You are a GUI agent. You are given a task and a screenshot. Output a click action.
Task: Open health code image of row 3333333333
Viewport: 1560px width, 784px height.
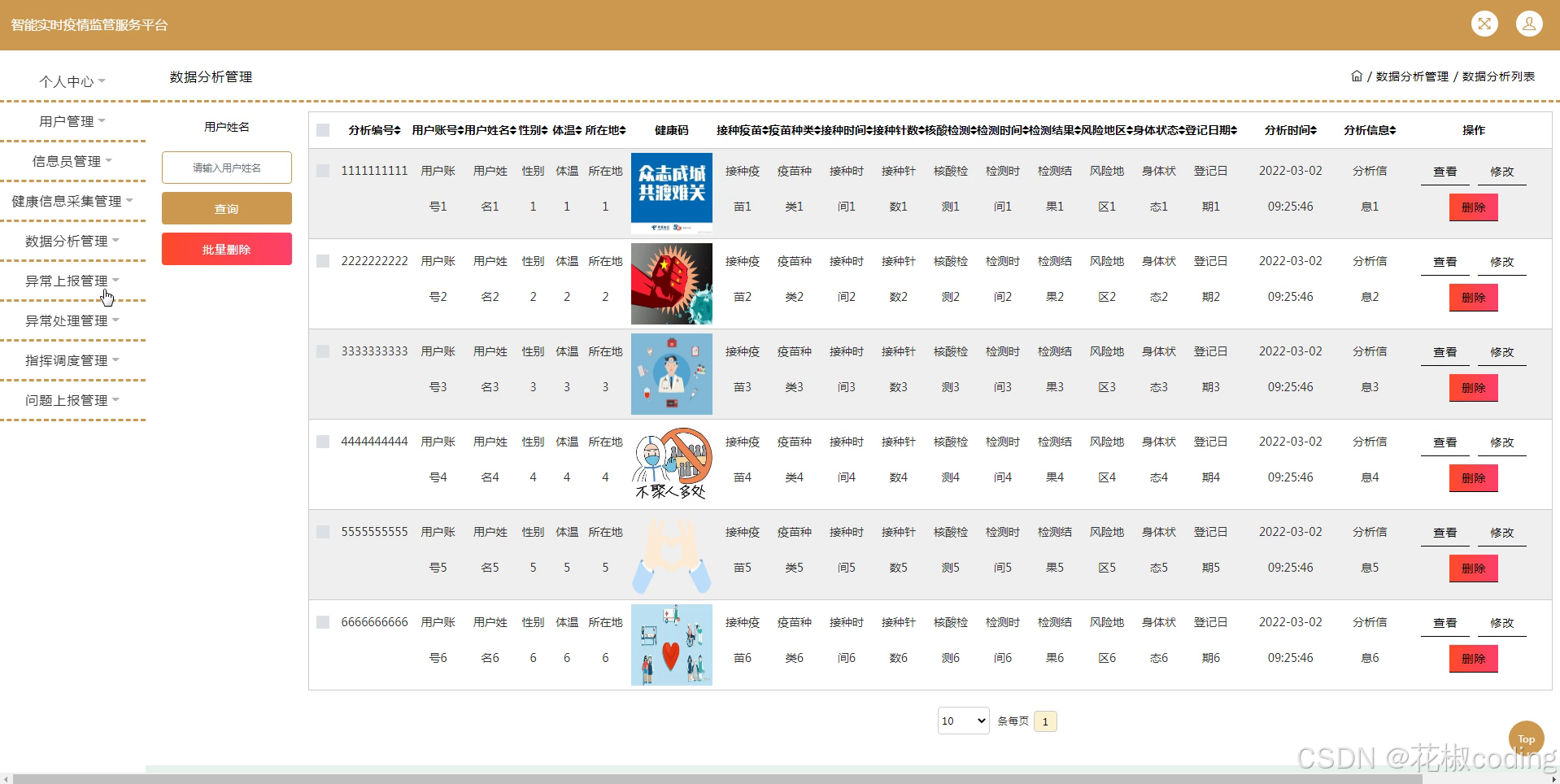tap(672, 374)
